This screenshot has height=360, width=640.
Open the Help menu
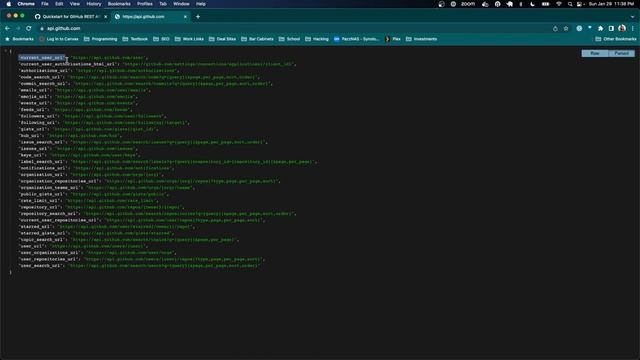pos(201,4)
